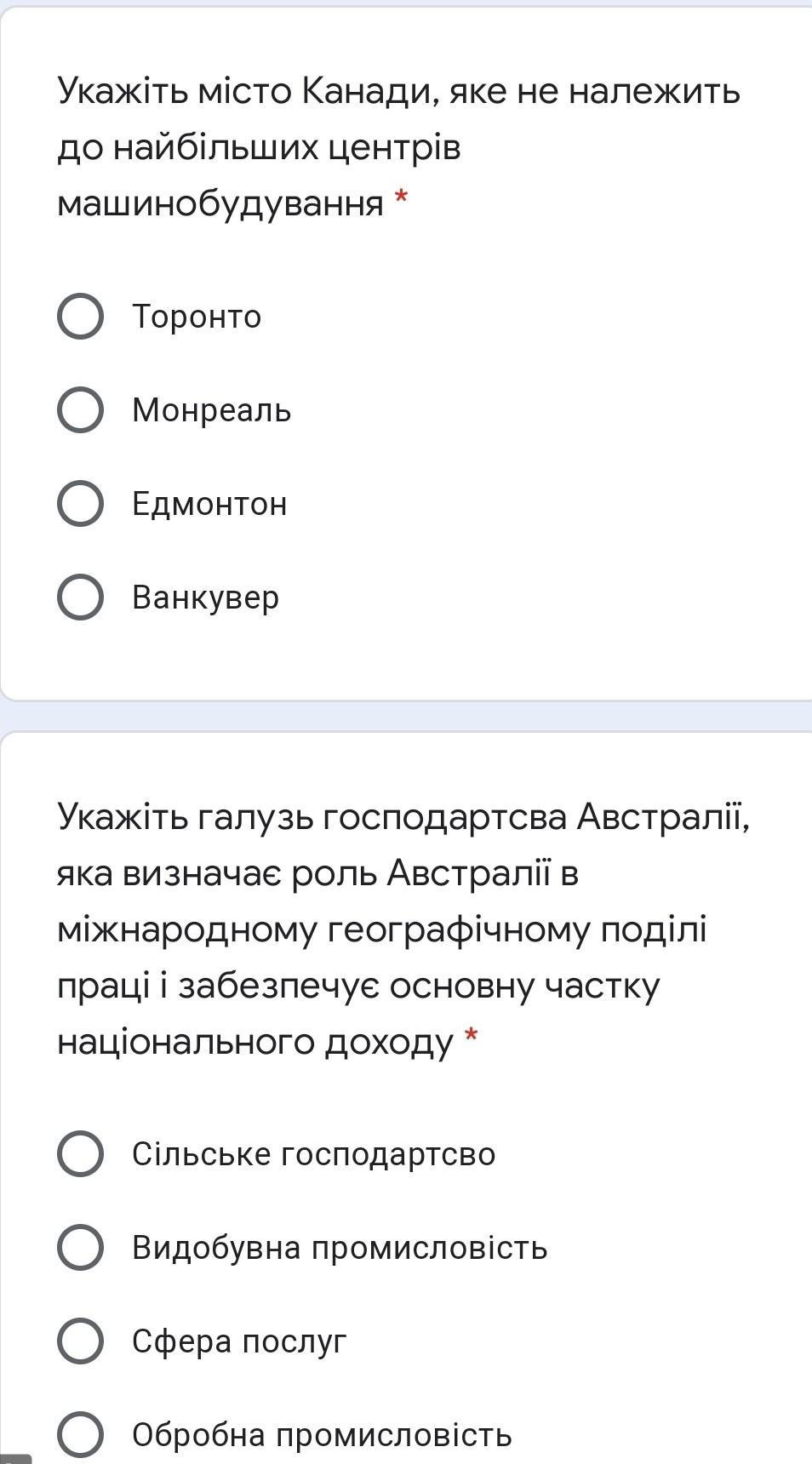Pick the Ванкувер radio circle

(x=81, y=598)
